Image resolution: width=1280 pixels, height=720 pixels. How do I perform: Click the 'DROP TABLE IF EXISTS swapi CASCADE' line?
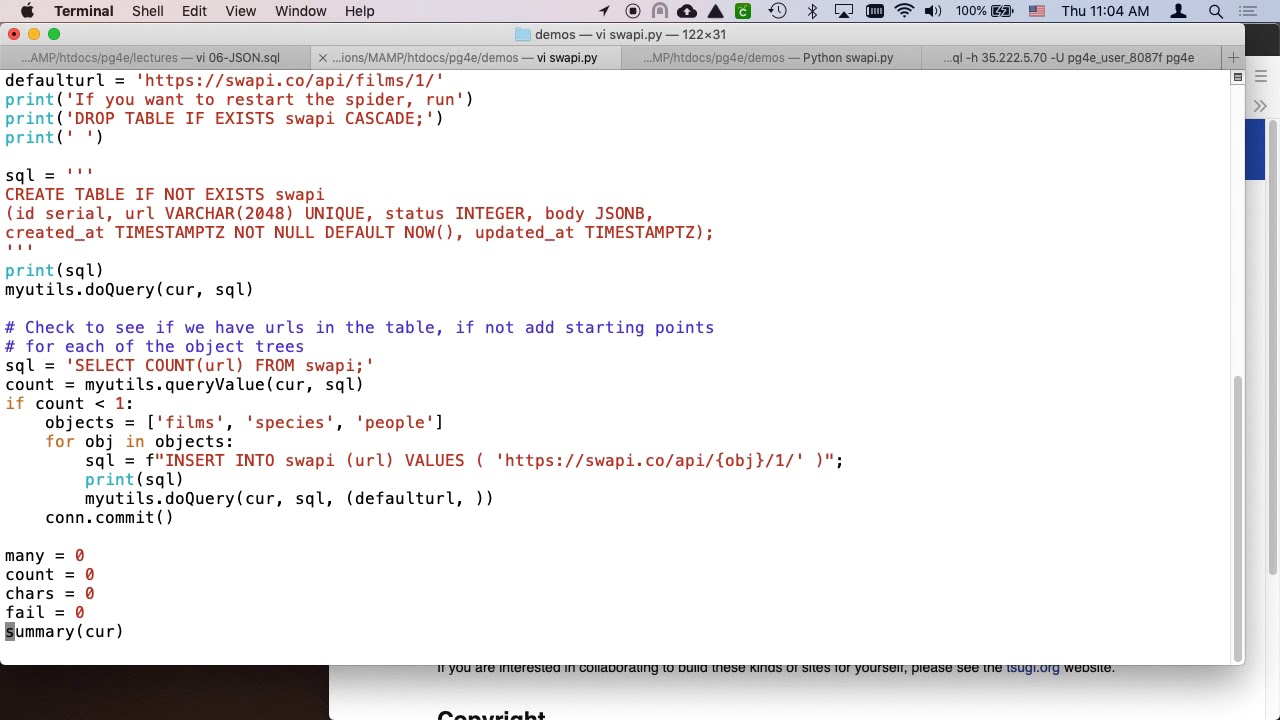click(x=224, y=119)
